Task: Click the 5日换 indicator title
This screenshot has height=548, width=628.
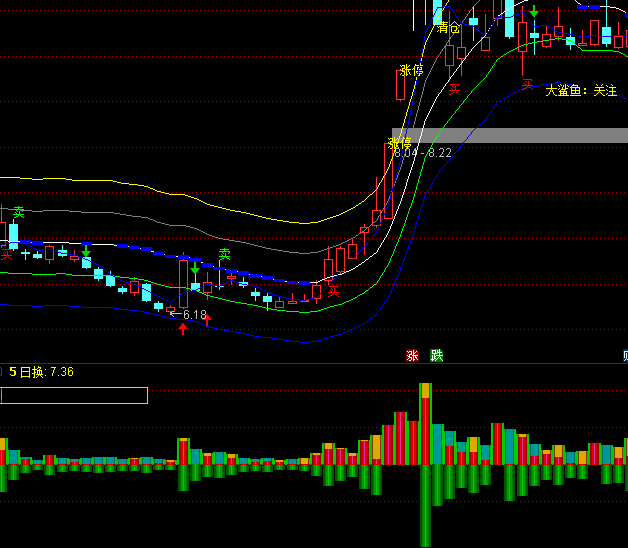Action: click(27, 372)
